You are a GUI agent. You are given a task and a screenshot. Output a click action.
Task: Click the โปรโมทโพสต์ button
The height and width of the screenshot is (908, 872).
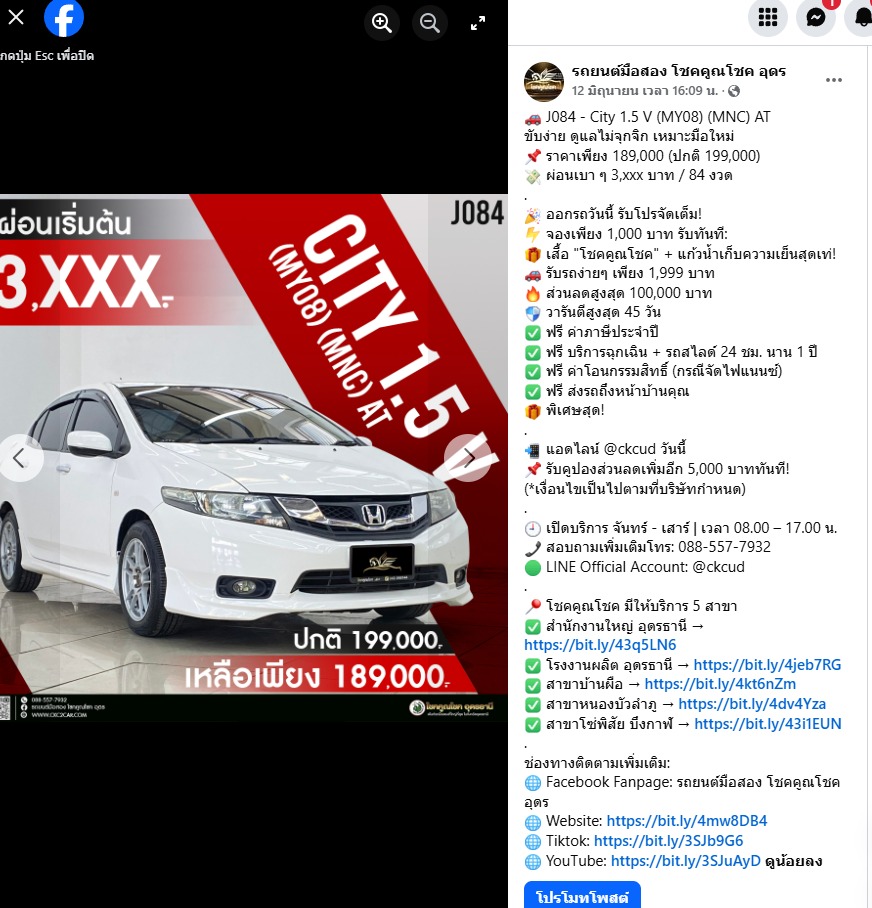coord(581,896)
